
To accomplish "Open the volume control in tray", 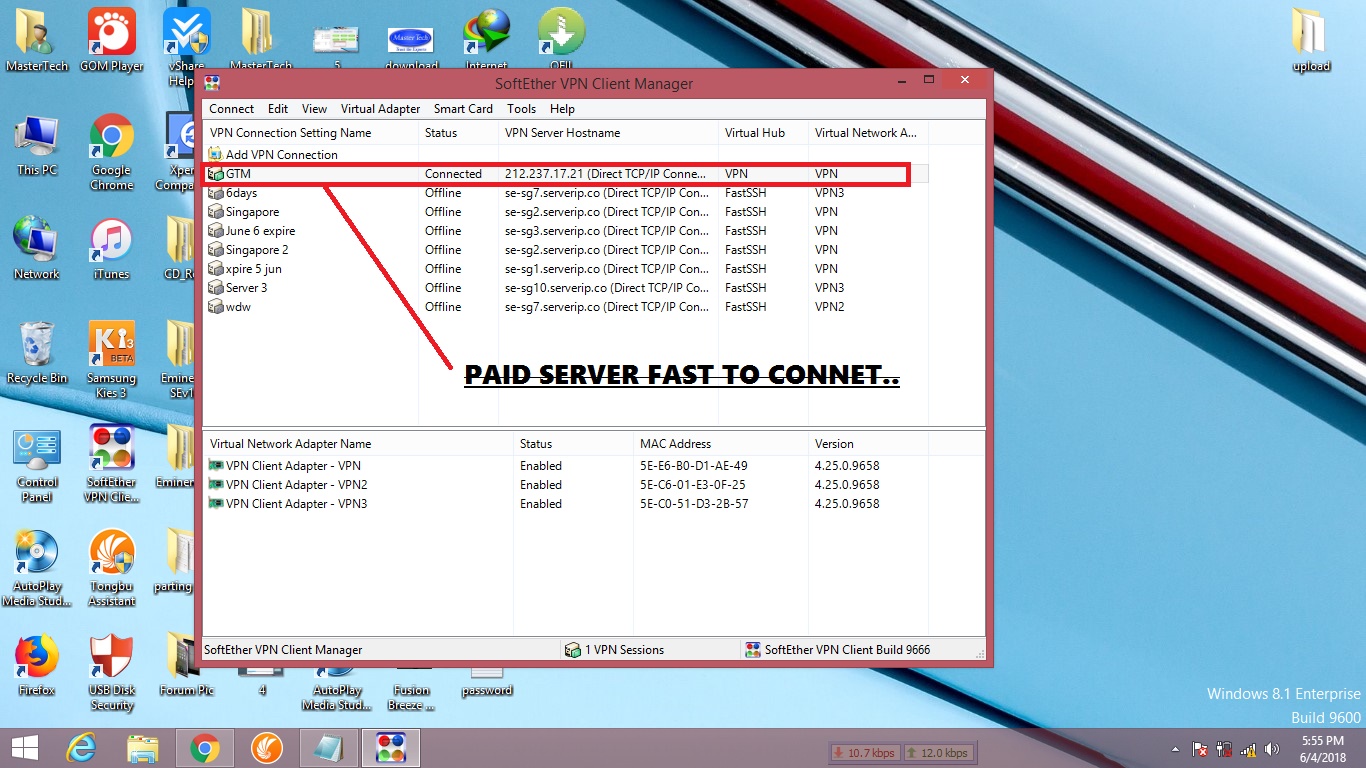I will coord(1272,749).
